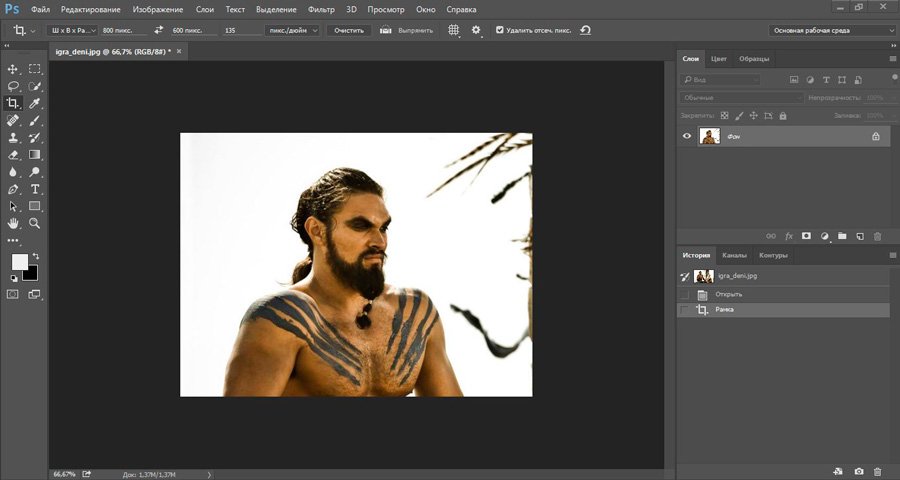Select the Quick Selection tool
The width and height of the screenshot is (900, 480).
coord(34,86)
